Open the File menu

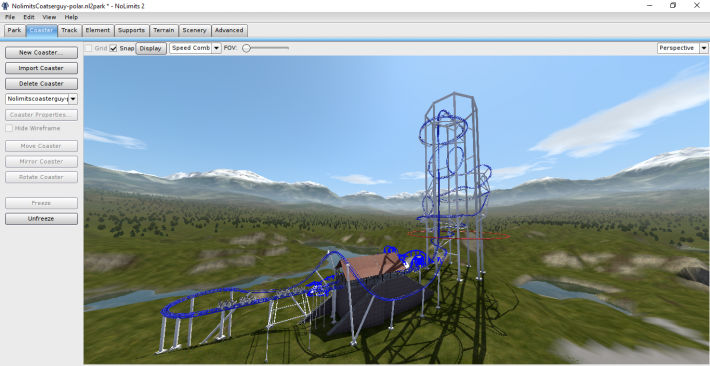click(x=10, y=17)
